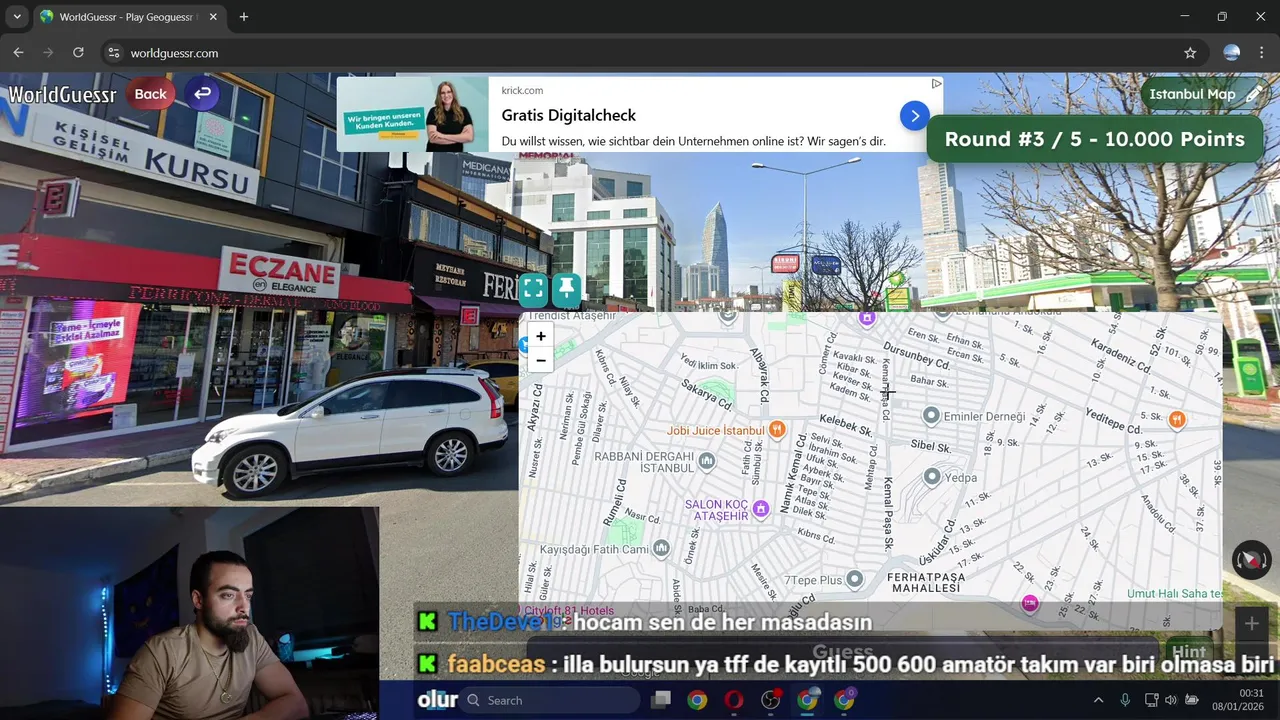The width and height of the screenshot is (1280, 720).
Task: Click the Dursunbey Cd. street label
Action: tap(916, 357)
